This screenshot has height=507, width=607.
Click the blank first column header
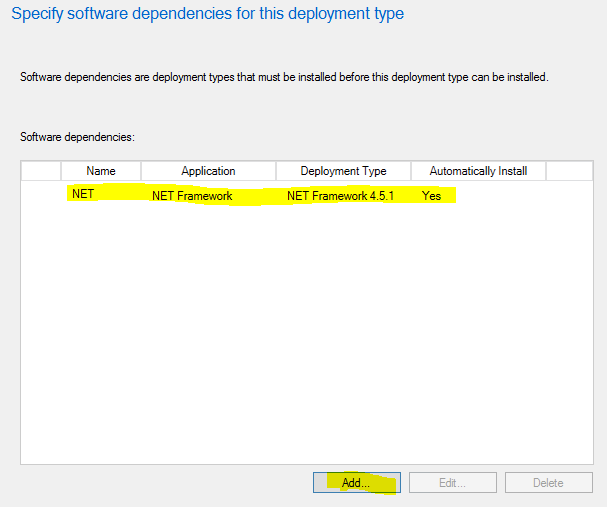click(x=41, y=171)
